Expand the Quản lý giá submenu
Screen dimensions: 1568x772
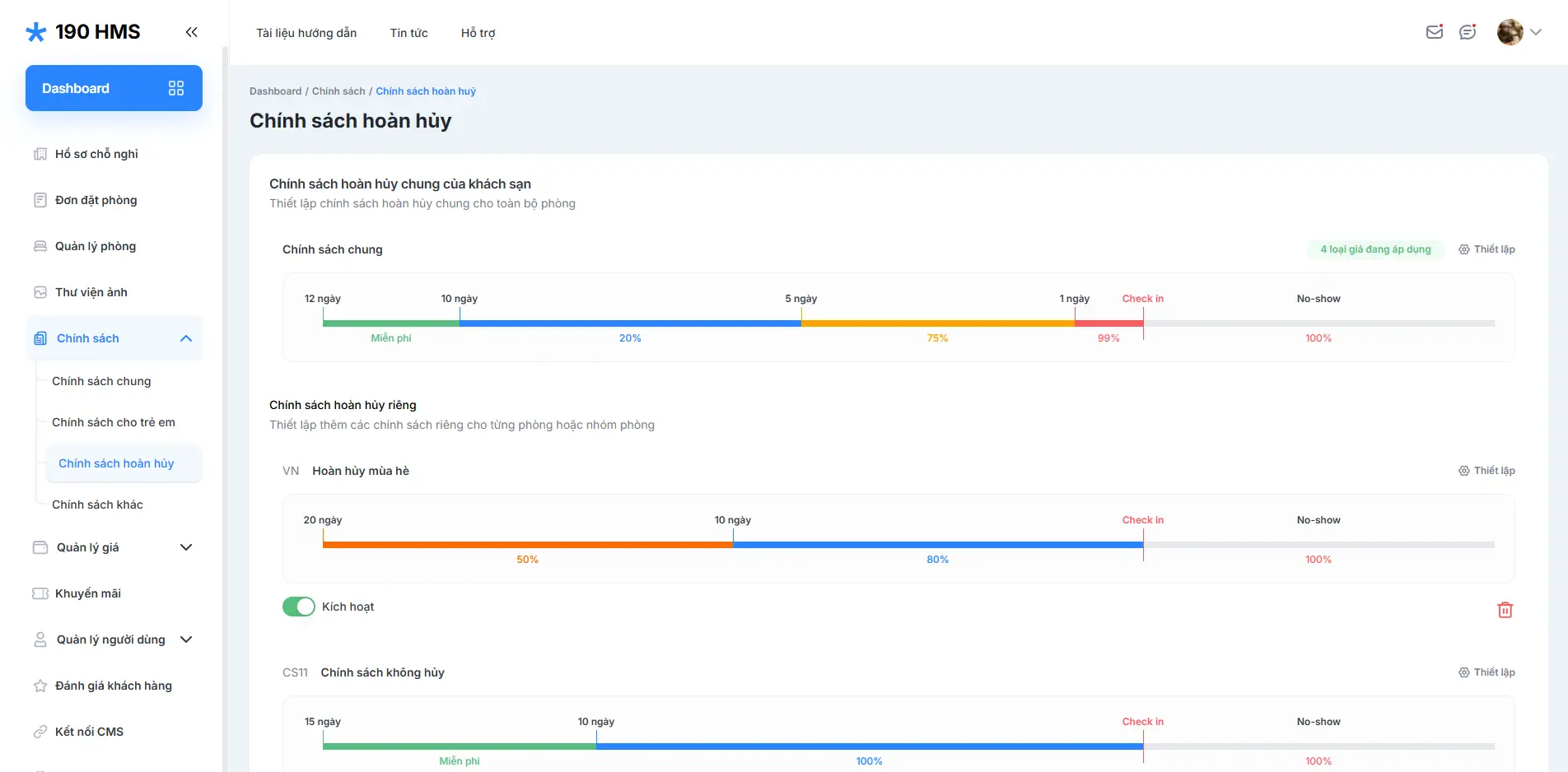pos(186,547)
